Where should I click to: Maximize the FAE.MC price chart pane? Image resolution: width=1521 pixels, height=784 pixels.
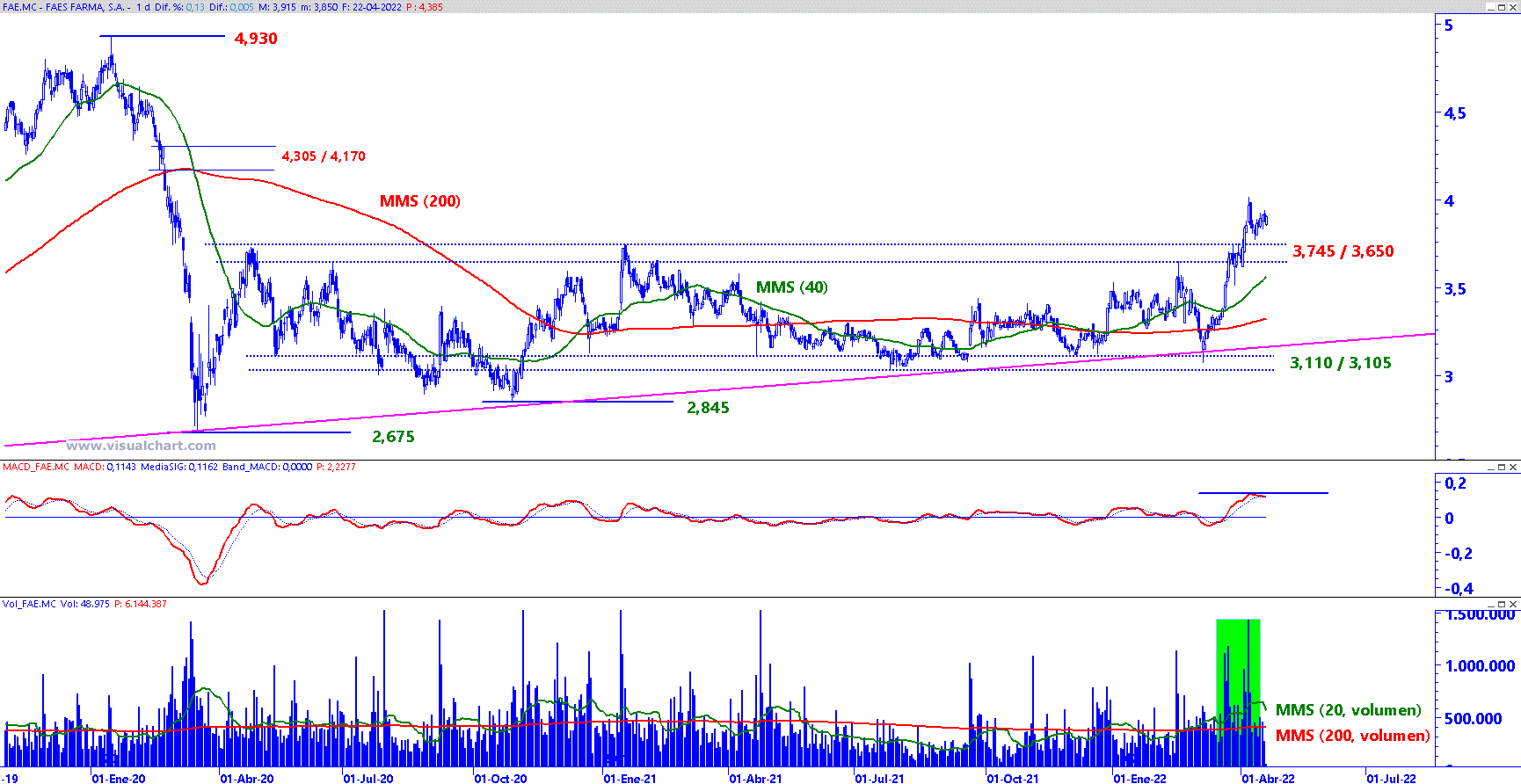(1503, 7)
